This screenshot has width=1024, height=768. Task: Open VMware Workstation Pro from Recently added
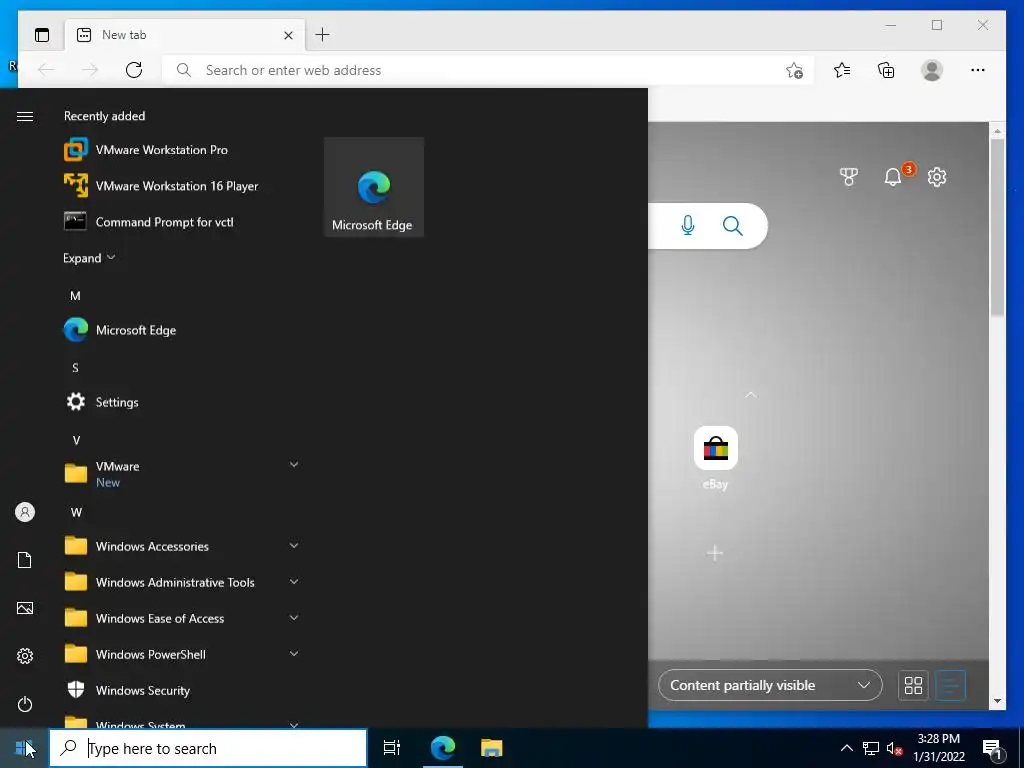[180, 150]
